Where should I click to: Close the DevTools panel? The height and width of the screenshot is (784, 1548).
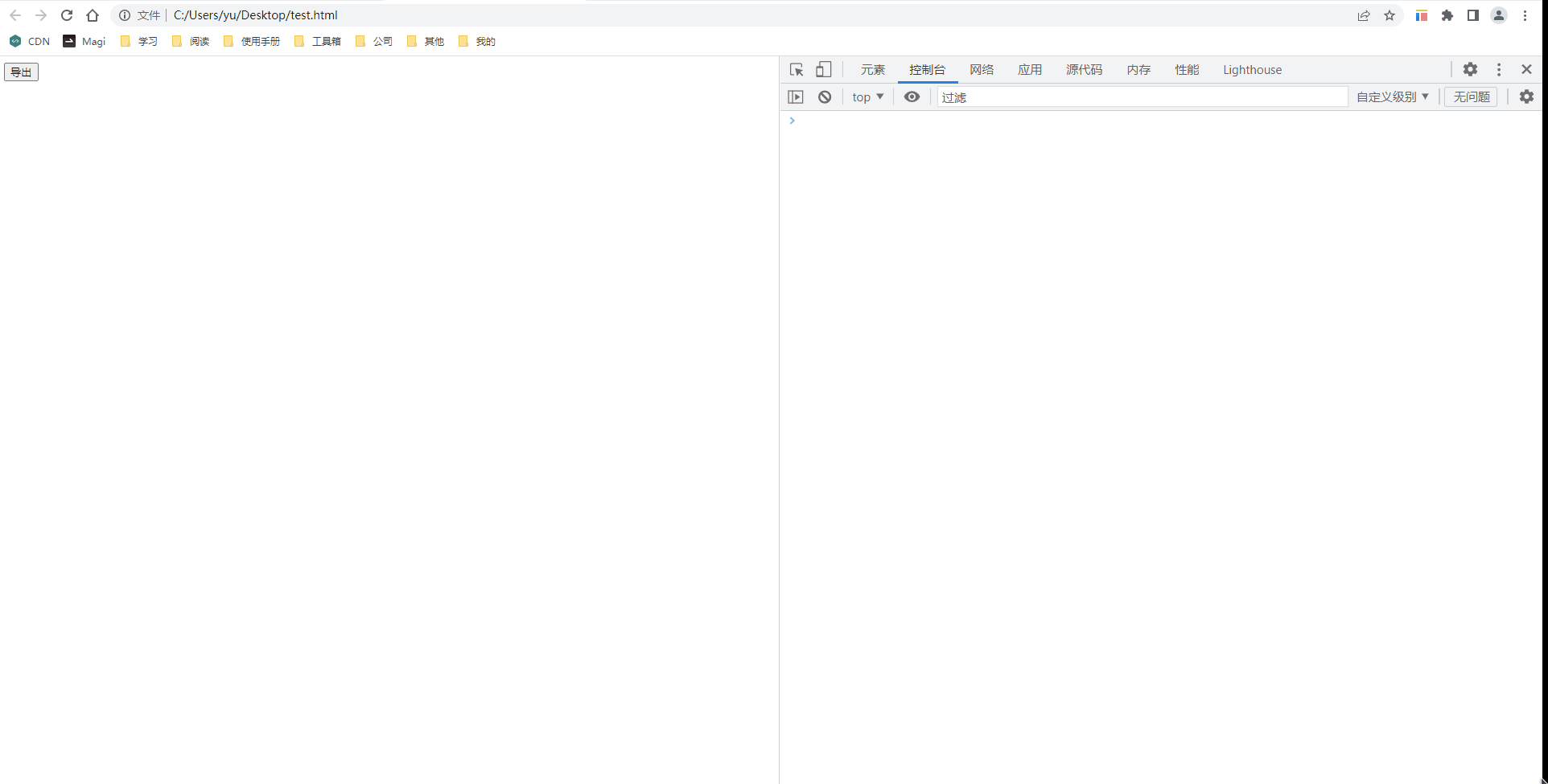click(x=1526, y=69)
